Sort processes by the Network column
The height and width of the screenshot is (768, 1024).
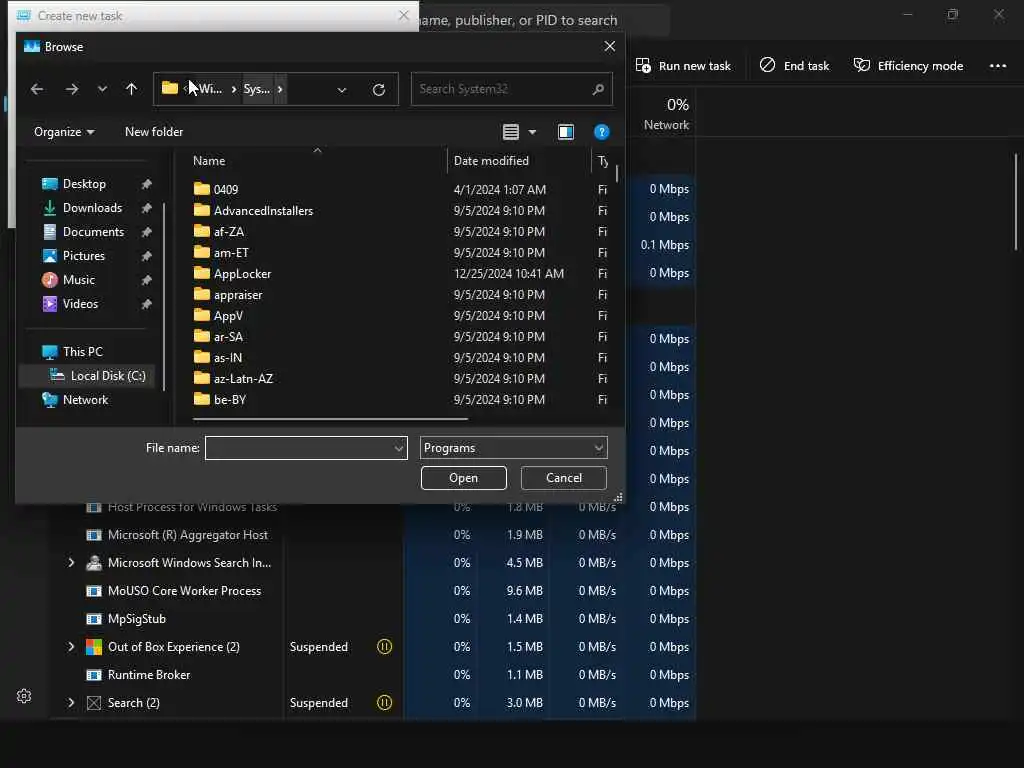coord(666,114)
